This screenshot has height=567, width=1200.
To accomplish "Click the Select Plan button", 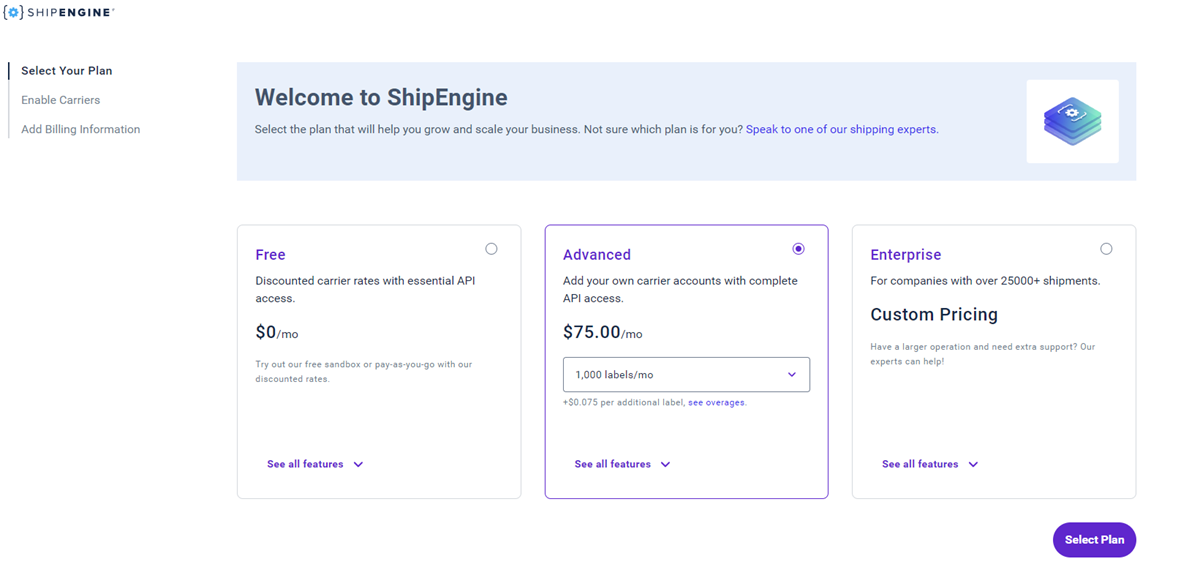I will (1094, 540).
